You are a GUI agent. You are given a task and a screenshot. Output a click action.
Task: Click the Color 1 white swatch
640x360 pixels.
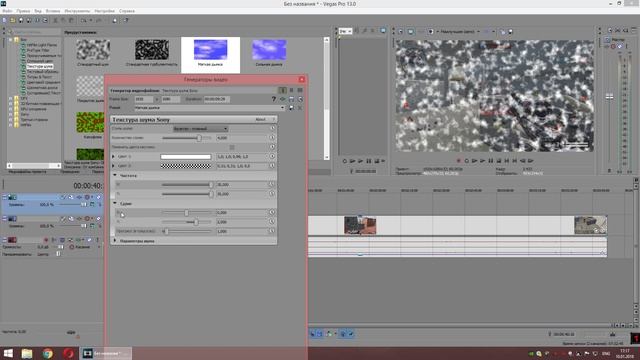(x=186, y=156)
